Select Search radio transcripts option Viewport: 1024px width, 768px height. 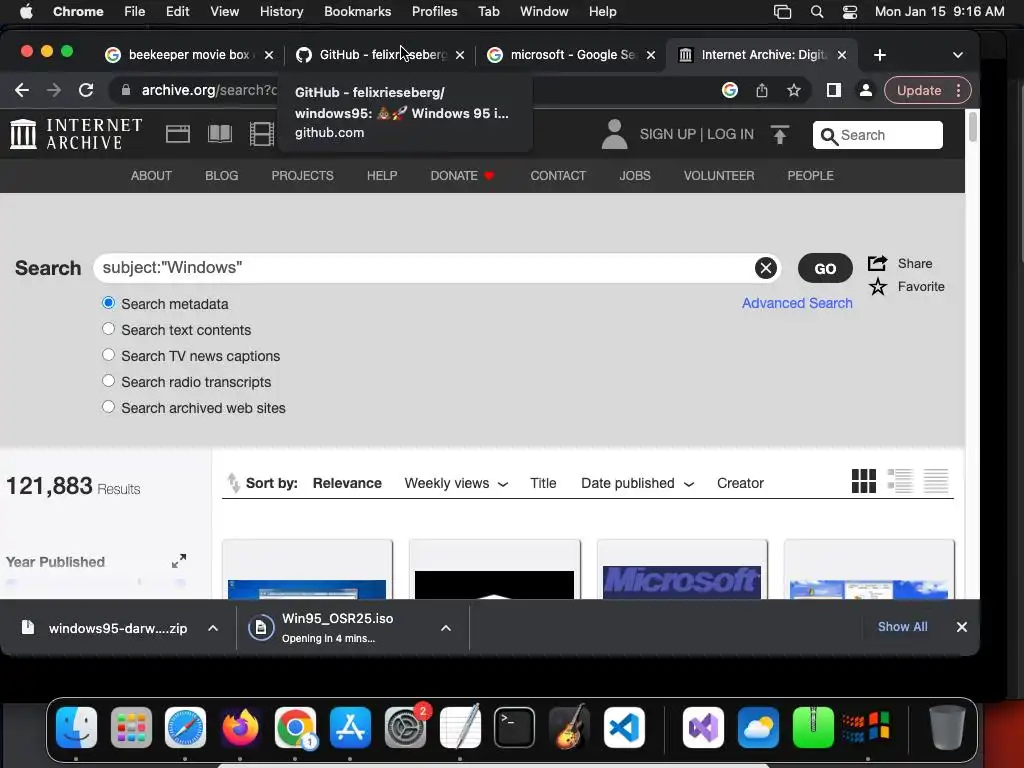(x=108, y=381)
